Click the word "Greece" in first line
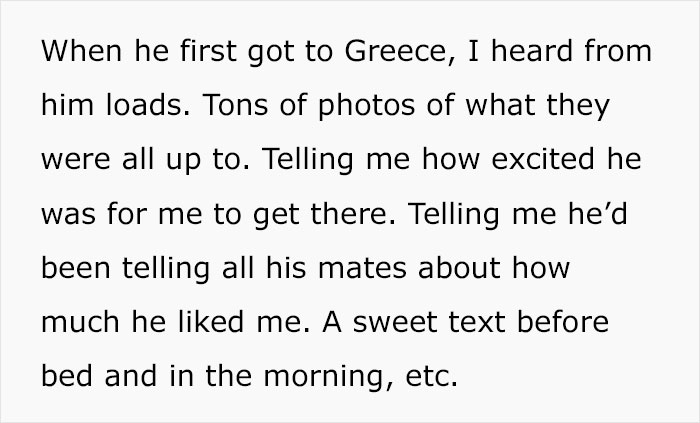Screen dimensions: 700x423 pyautogui.click(x=395, y=51)
